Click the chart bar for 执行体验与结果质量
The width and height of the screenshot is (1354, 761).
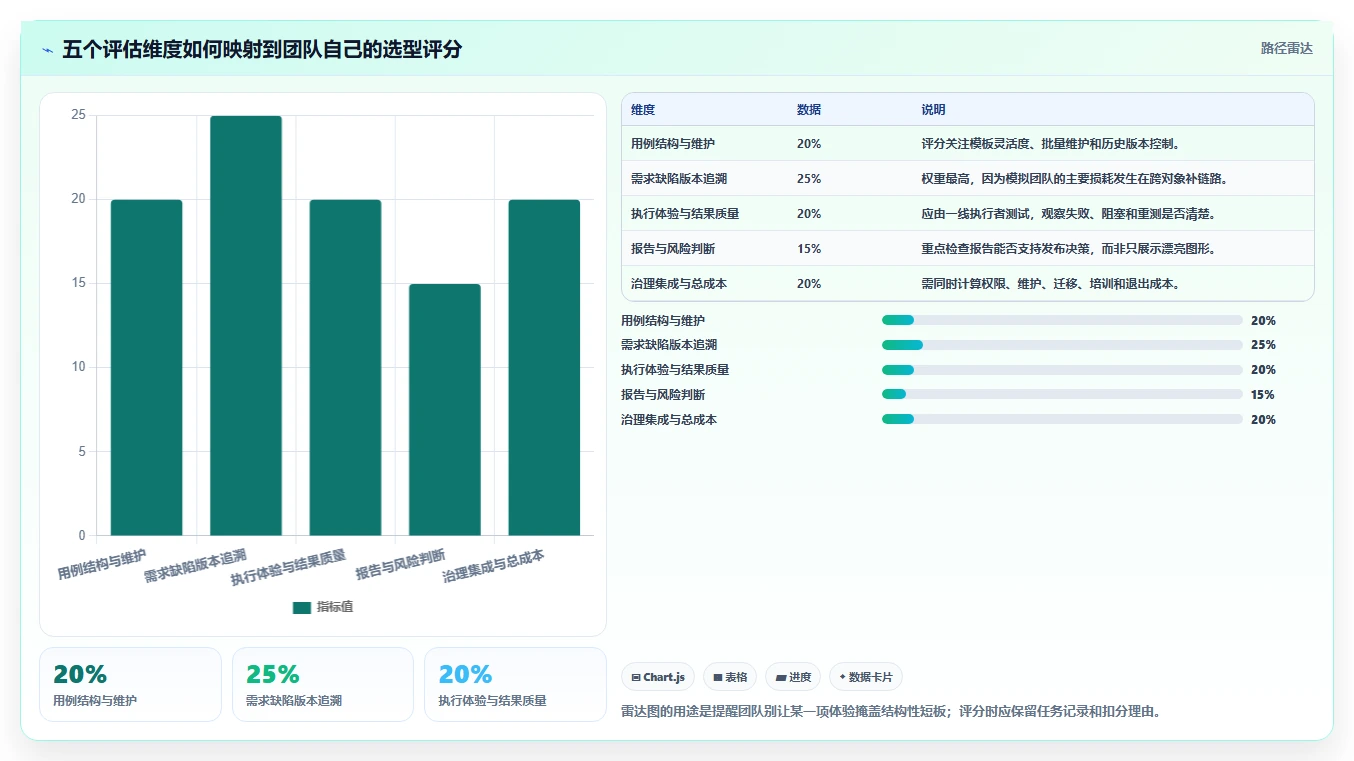tap(345, 367)
